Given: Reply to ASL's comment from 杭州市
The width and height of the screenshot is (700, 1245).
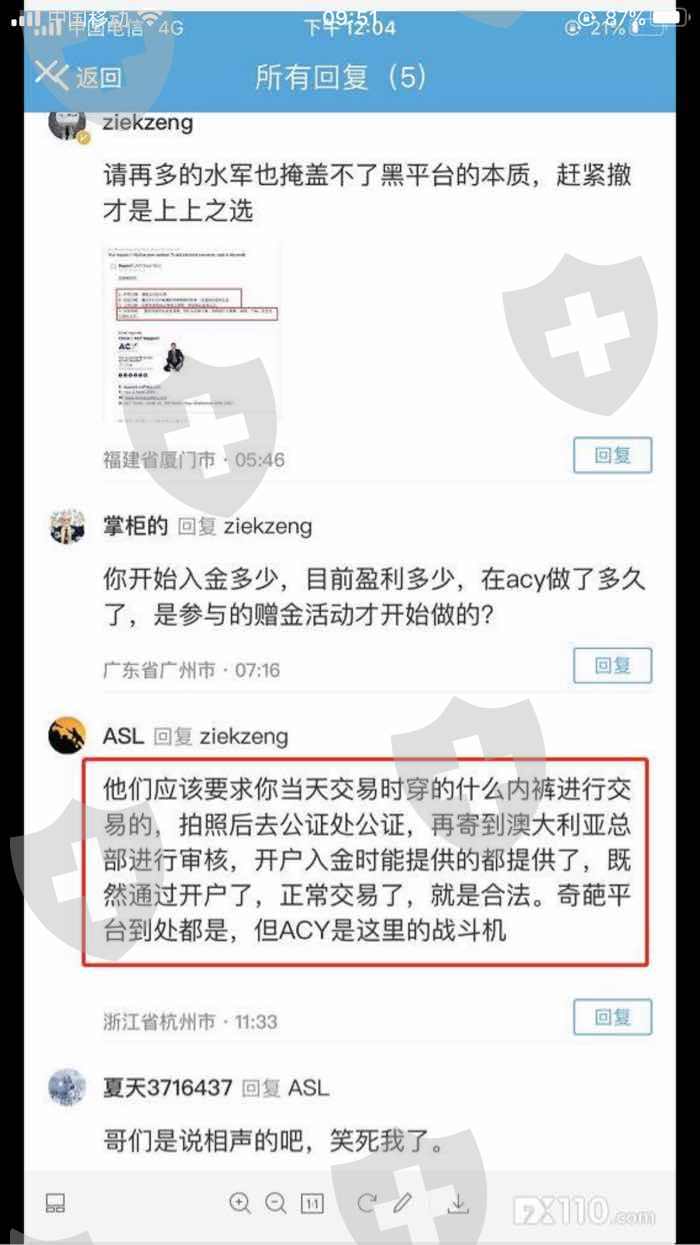Looking at the screenshot, I should click(612, 1017).
